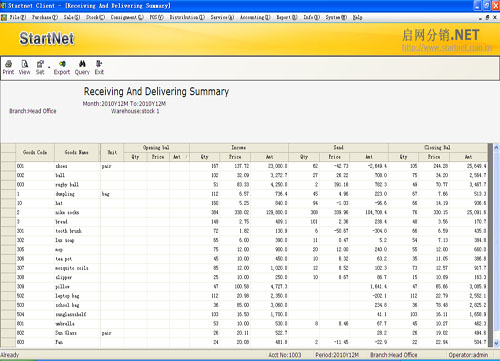Open the Consignment menu
This screenshot has width=500, height=361.
click(x=127, y=17)
